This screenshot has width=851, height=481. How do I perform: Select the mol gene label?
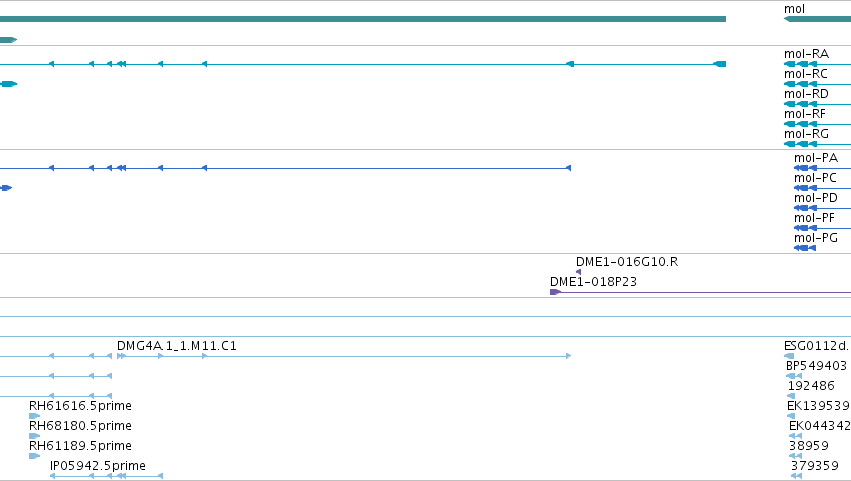click(794, 9)
